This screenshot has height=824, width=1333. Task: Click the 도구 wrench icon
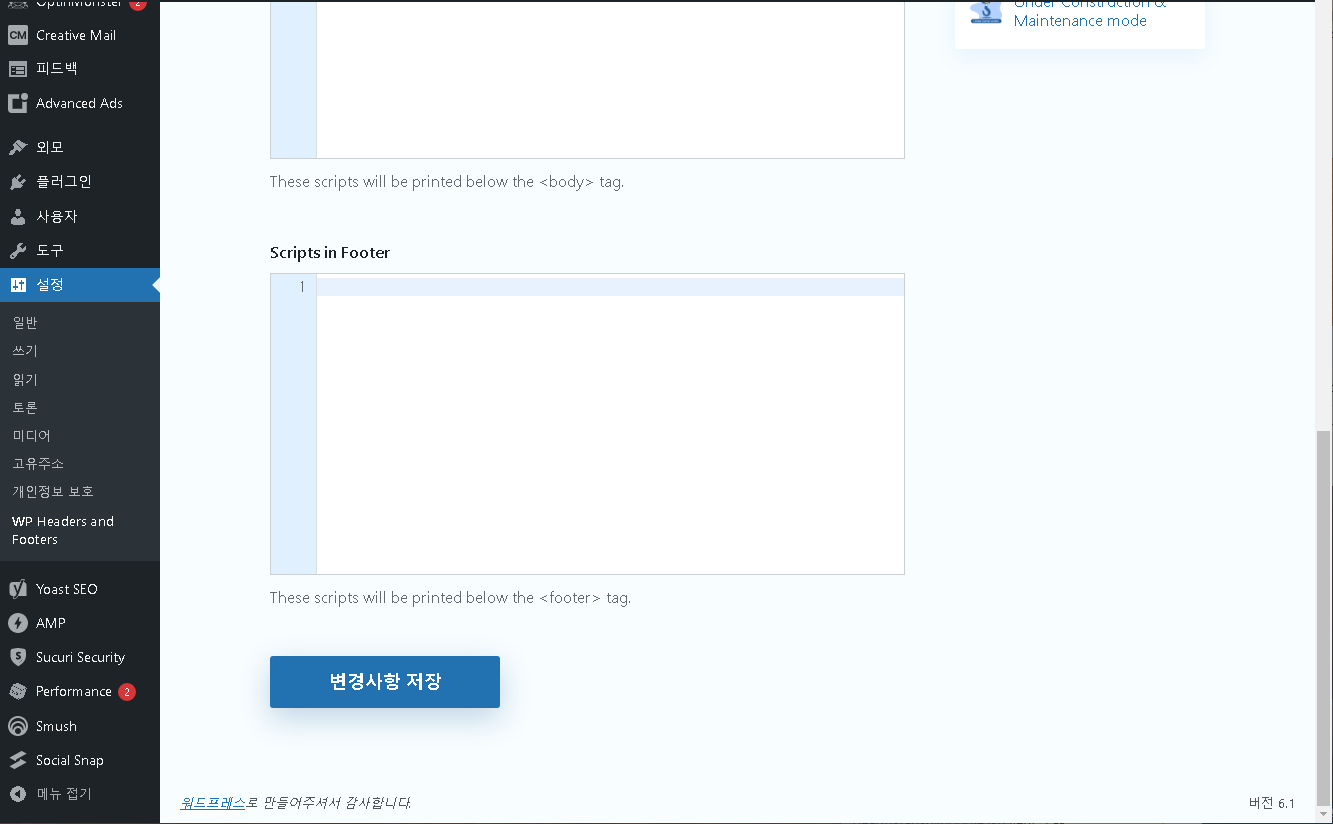[17, 250]
